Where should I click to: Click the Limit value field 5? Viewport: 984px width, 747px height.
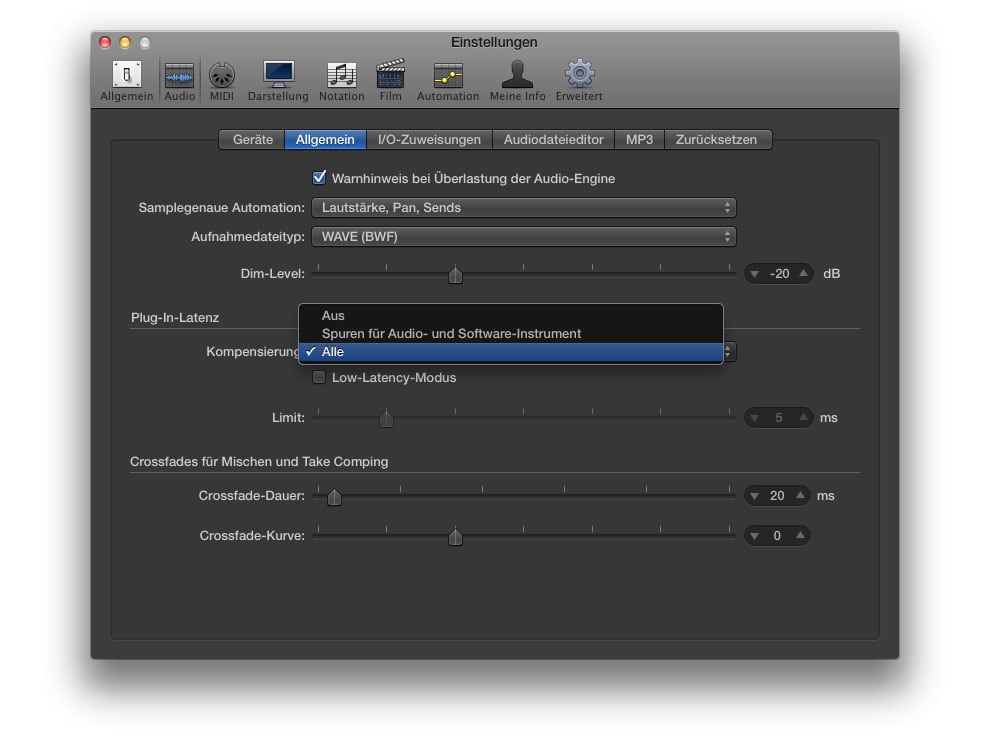779,417
